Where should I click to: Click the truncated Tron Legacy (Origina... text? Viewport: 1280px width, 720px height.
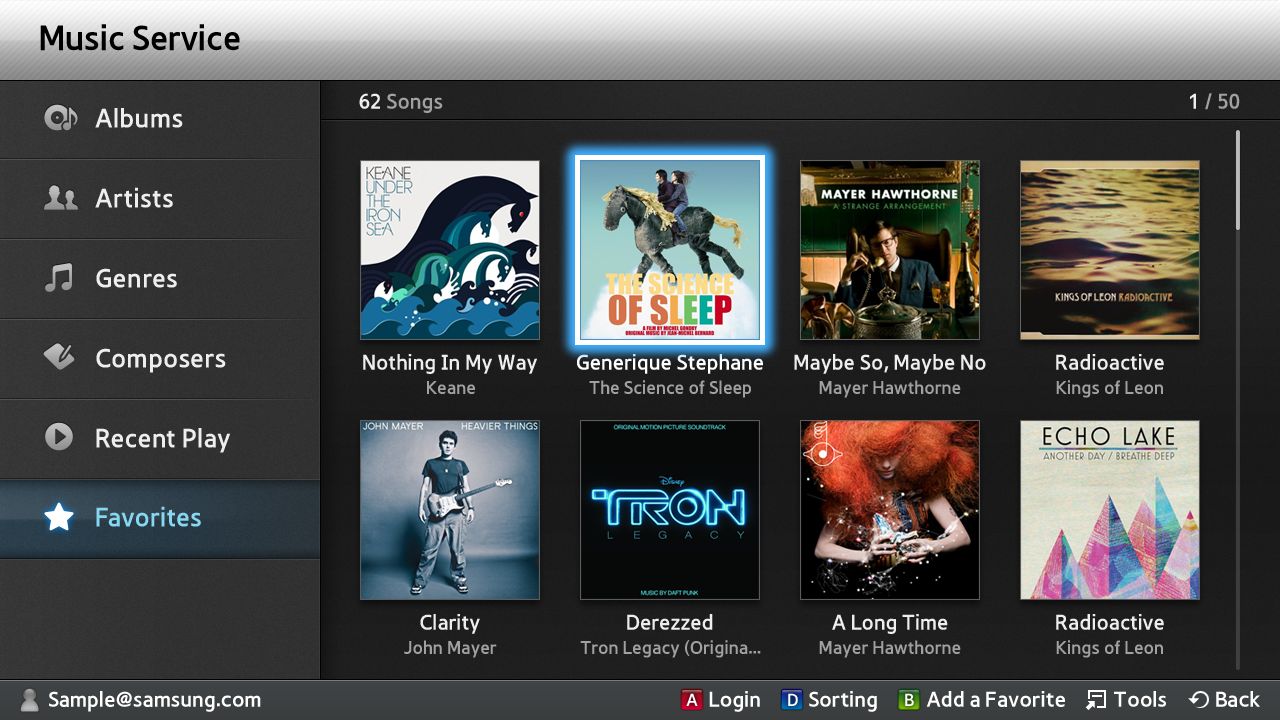click(670, 648)
